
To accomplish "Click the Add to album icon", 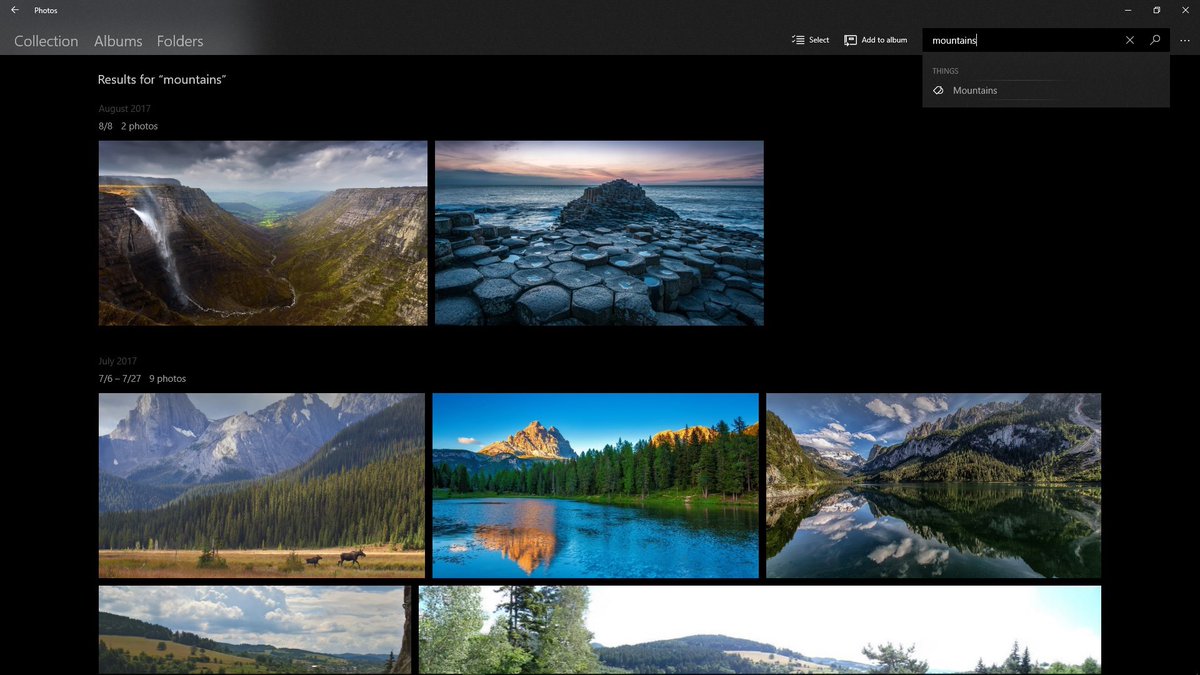I will 851,40.
